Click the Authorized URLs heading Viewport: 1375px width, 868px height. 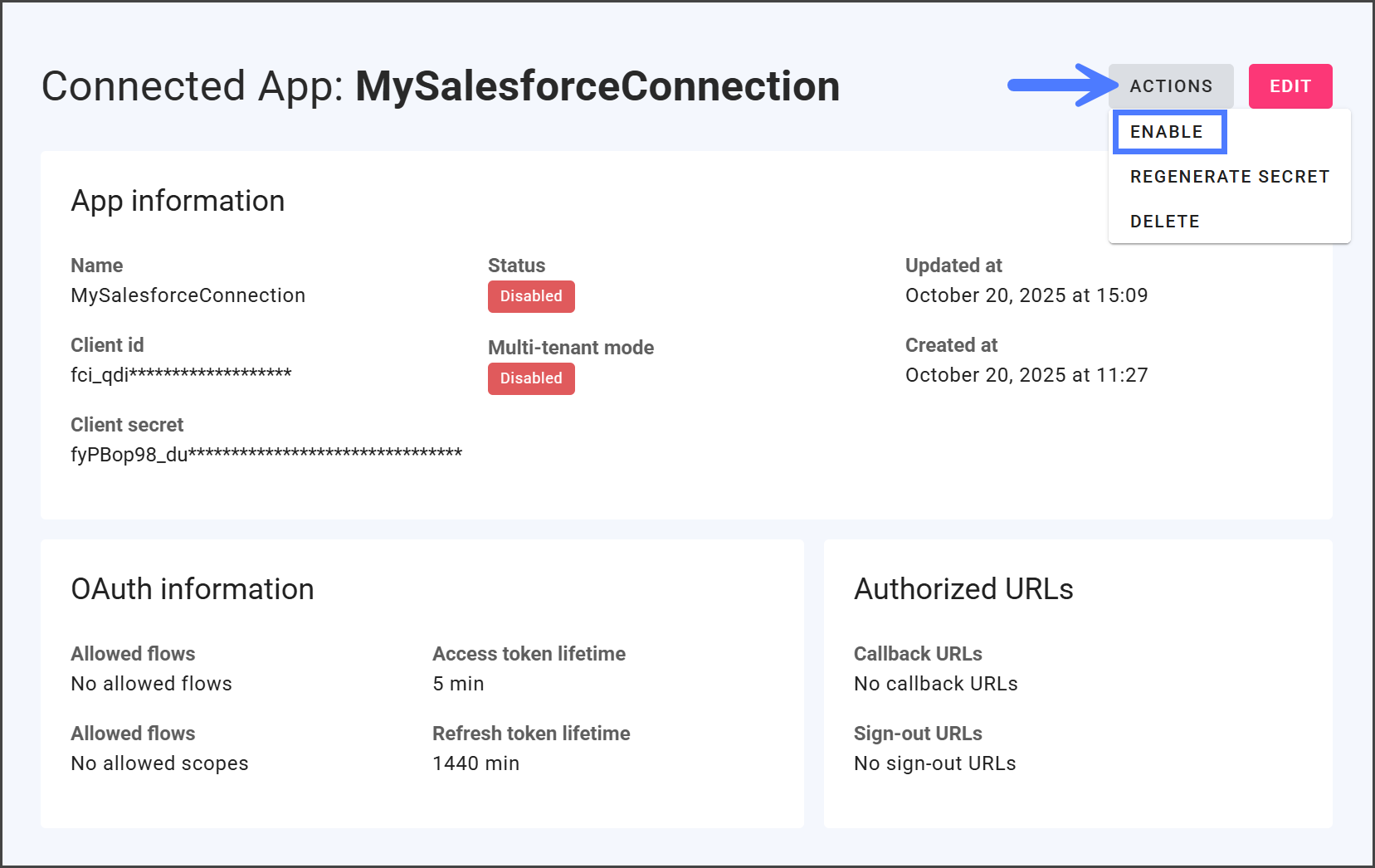coord(963,589)
